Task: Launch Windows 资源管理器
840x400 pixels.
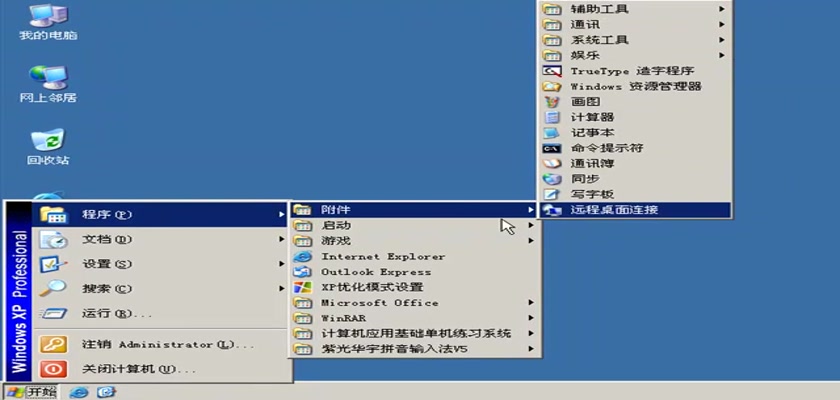Action: [x=634, y=86]
